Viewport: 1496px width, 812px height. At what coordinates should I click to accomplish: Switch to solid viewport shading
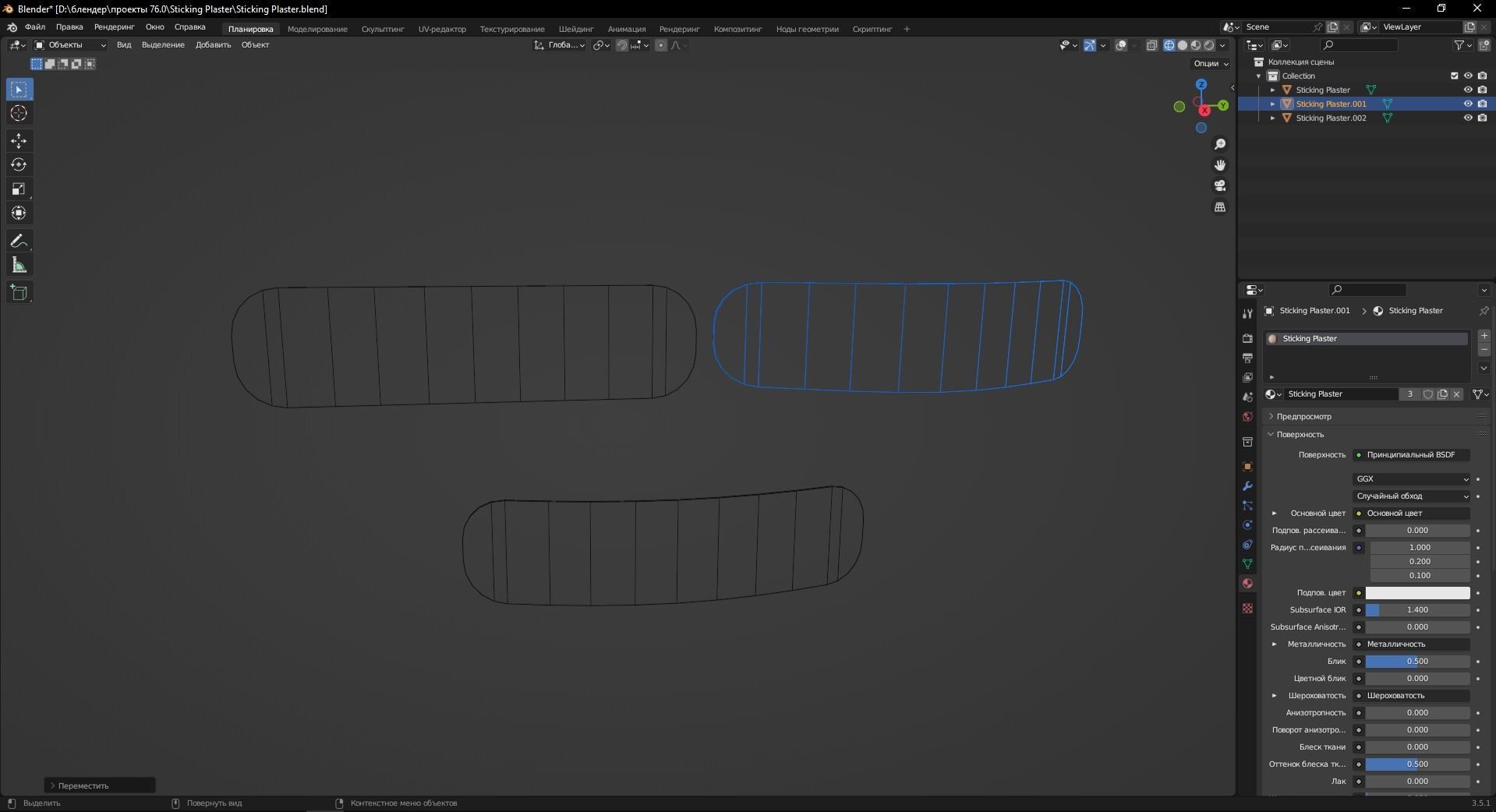click(1183, 45)
